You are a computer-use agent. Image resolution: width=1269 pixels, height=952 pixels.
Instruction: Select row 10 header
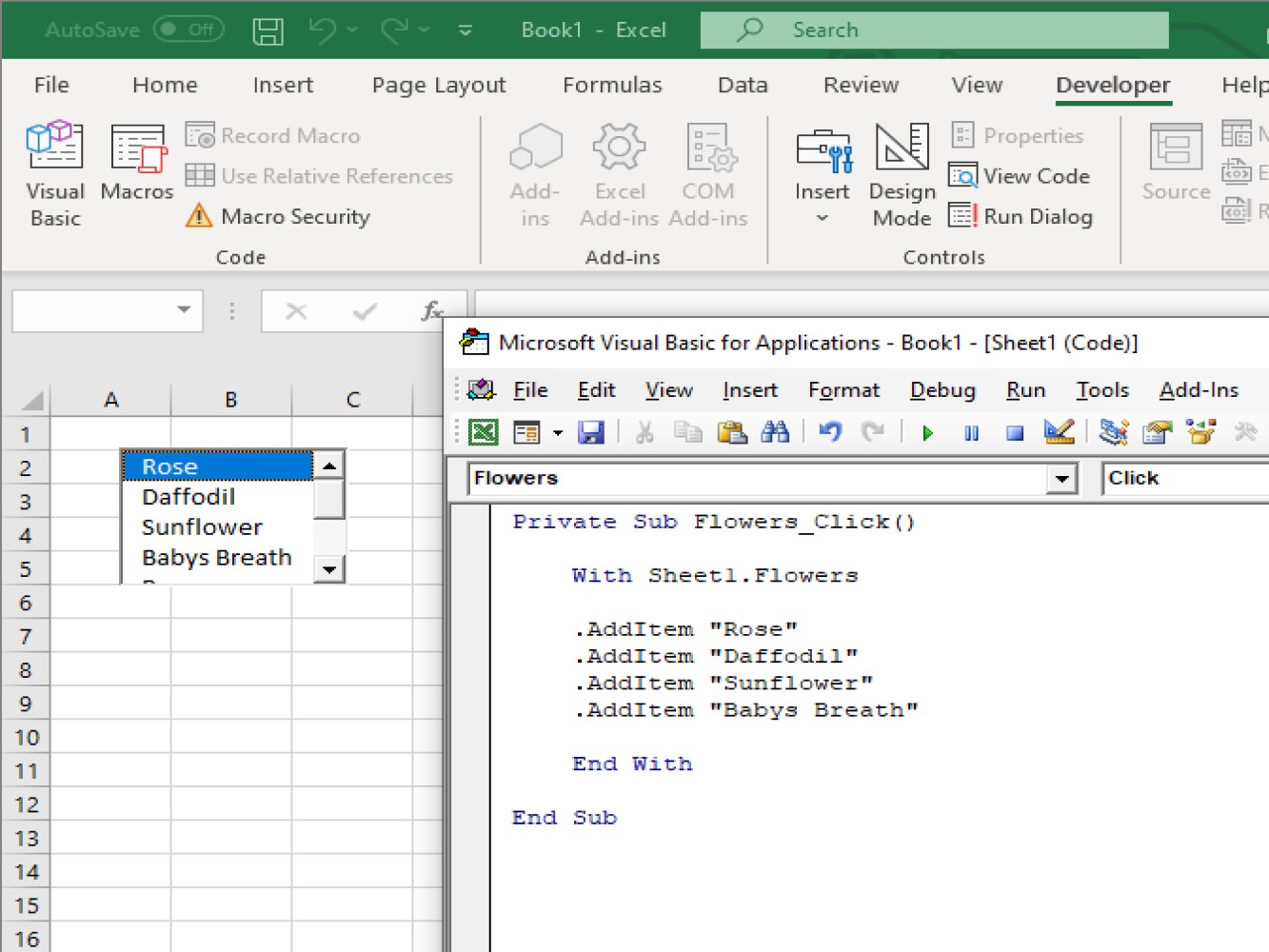[x=26, y=737]
